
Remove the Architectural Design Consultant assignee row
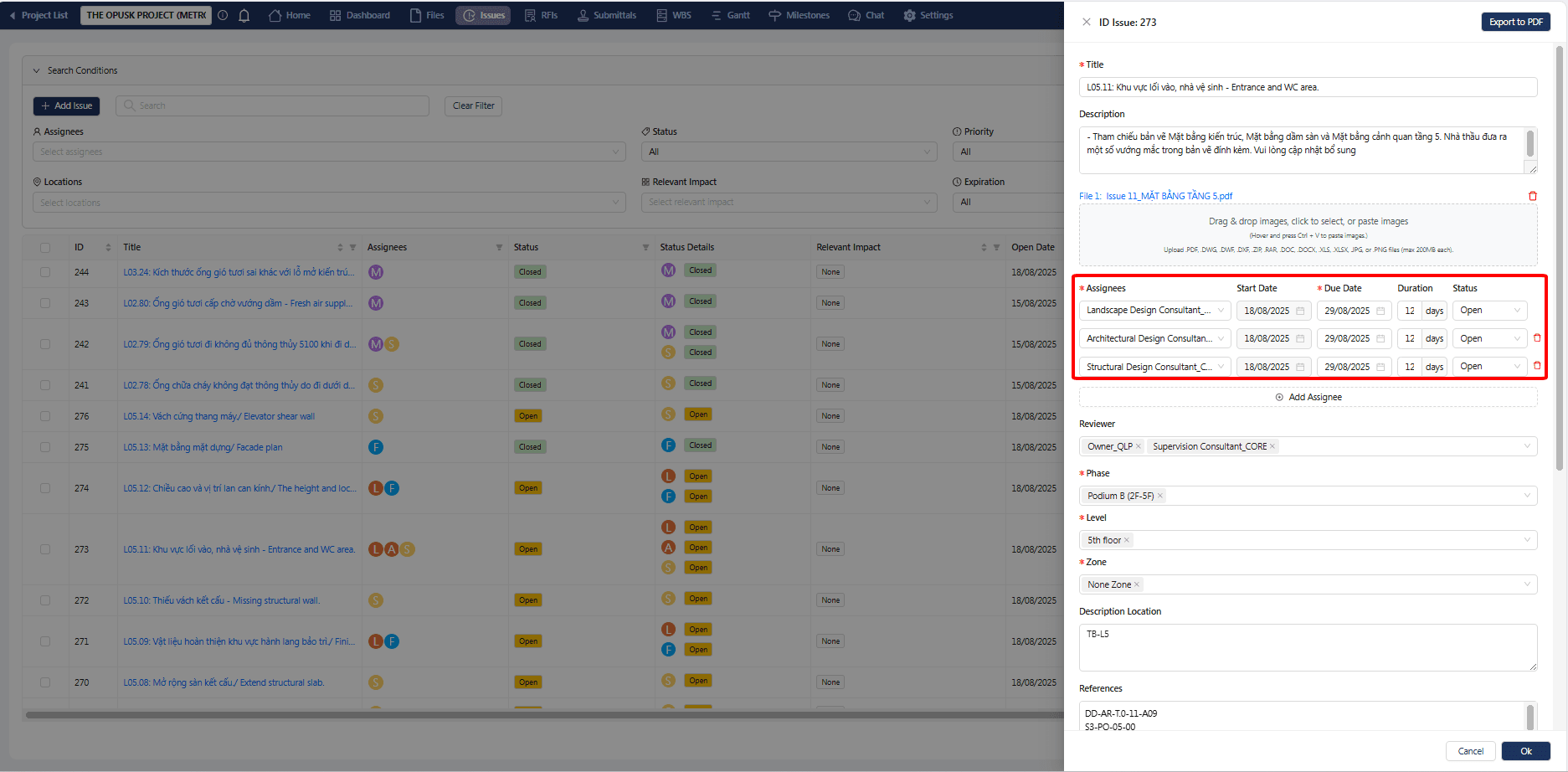(1537, 338)
